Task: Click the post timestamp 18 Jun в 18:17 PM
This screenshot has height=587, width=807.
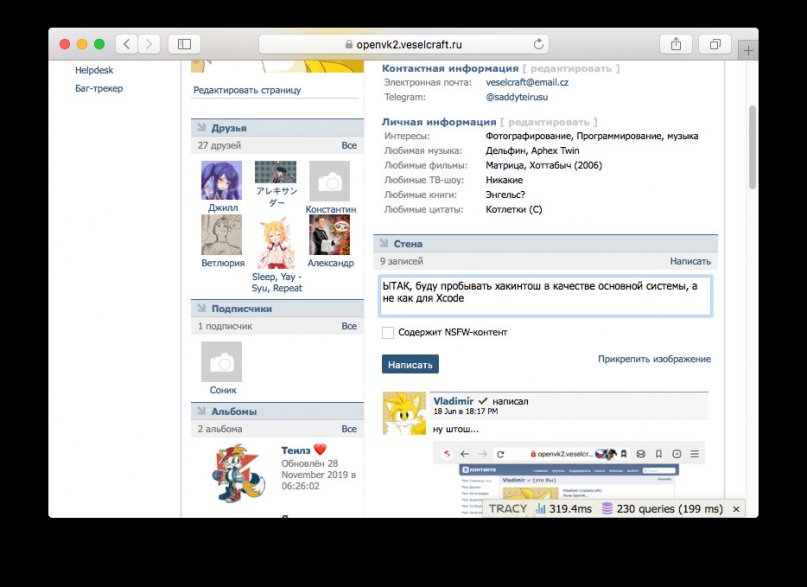Action: click(x=465, y=412)
